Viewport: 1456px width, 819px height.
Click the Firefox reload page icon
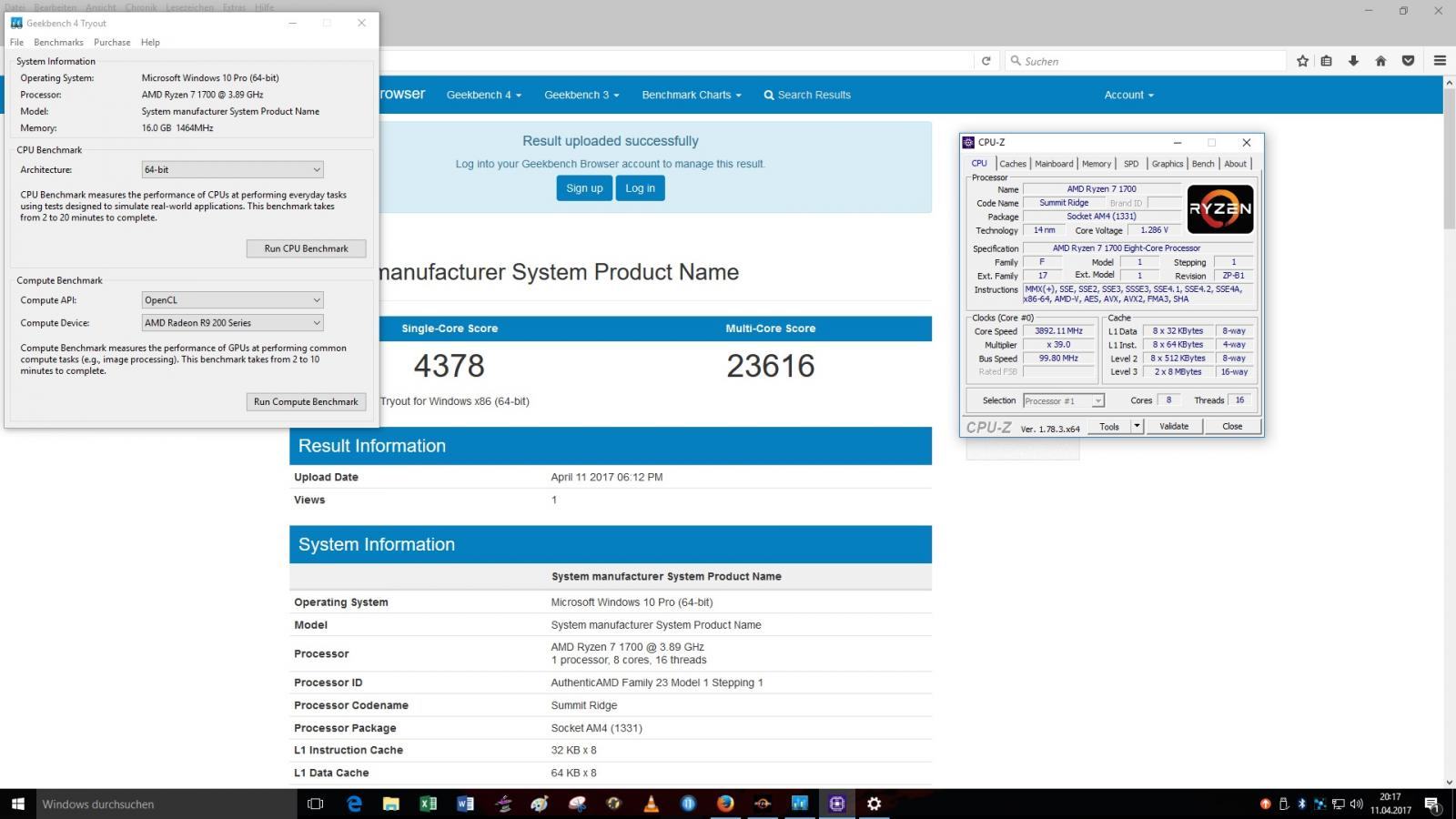tap(986, 61)
